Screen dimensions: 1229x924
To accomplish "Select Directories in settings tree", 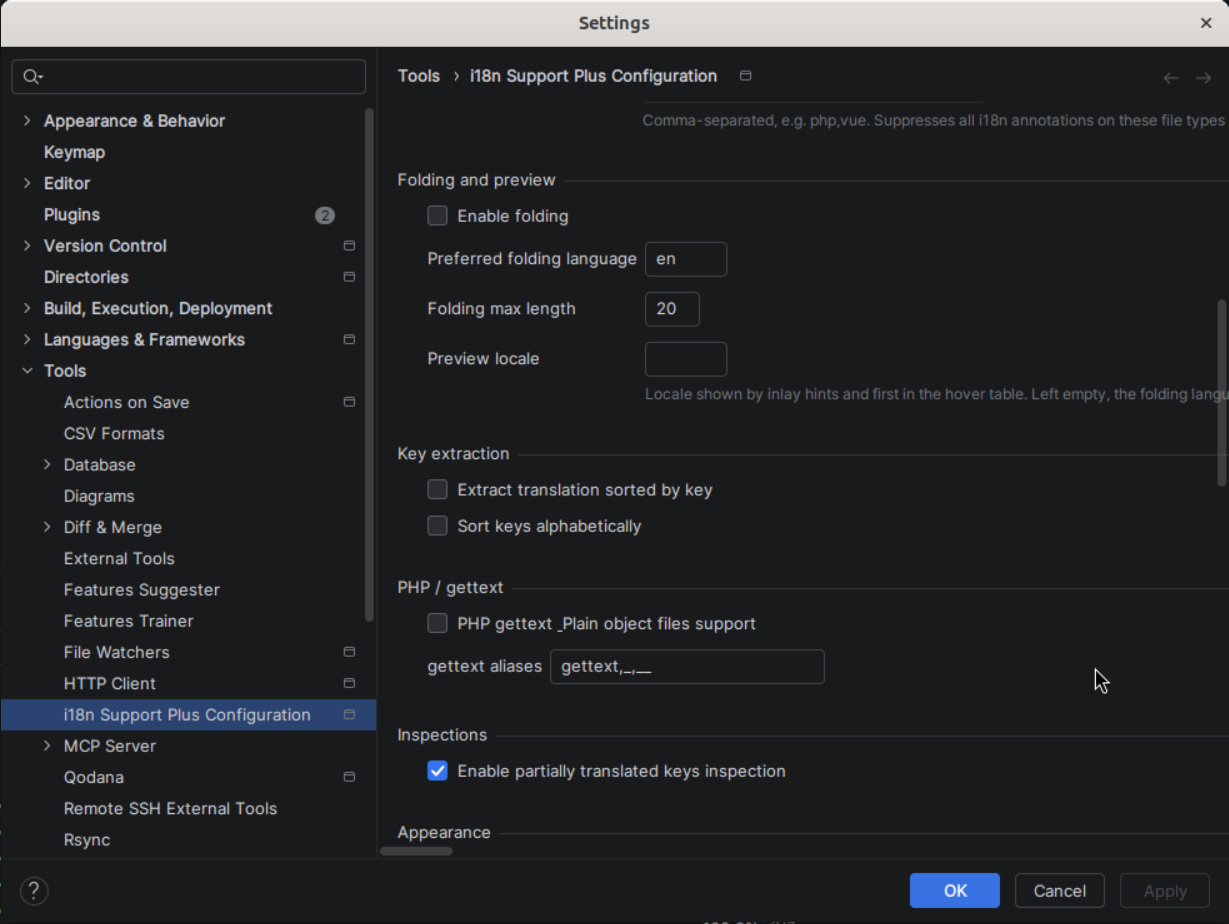I will 86,277.
